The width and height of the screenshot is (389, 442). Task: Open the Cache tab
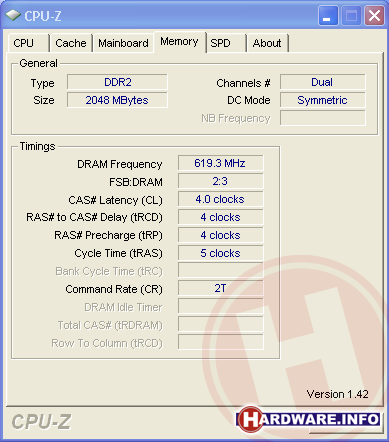71,43
